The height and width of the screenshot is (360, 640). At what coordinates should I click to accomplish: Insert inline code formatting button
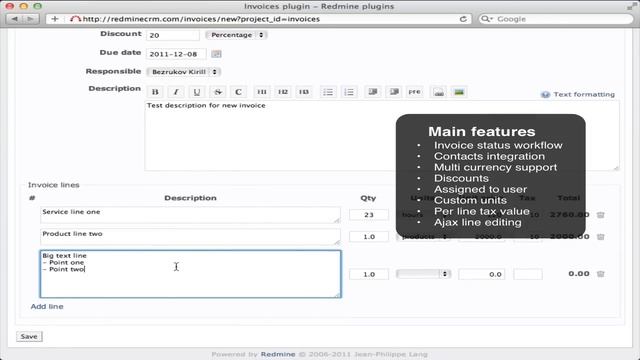[238, 92]
